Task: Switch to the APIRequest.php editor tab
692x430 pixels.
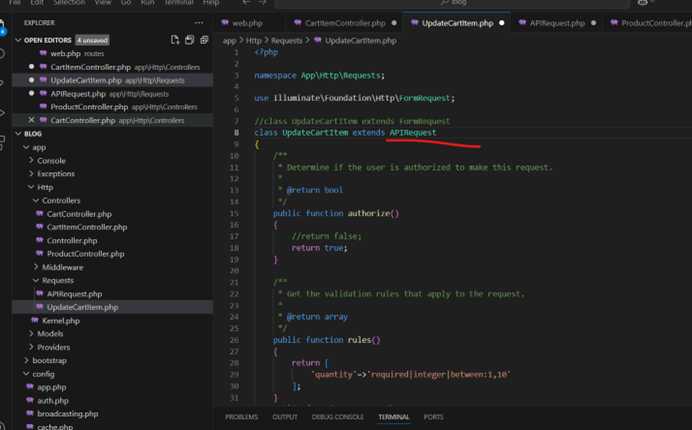Action: pyautogui.click(x=557, y=23)
